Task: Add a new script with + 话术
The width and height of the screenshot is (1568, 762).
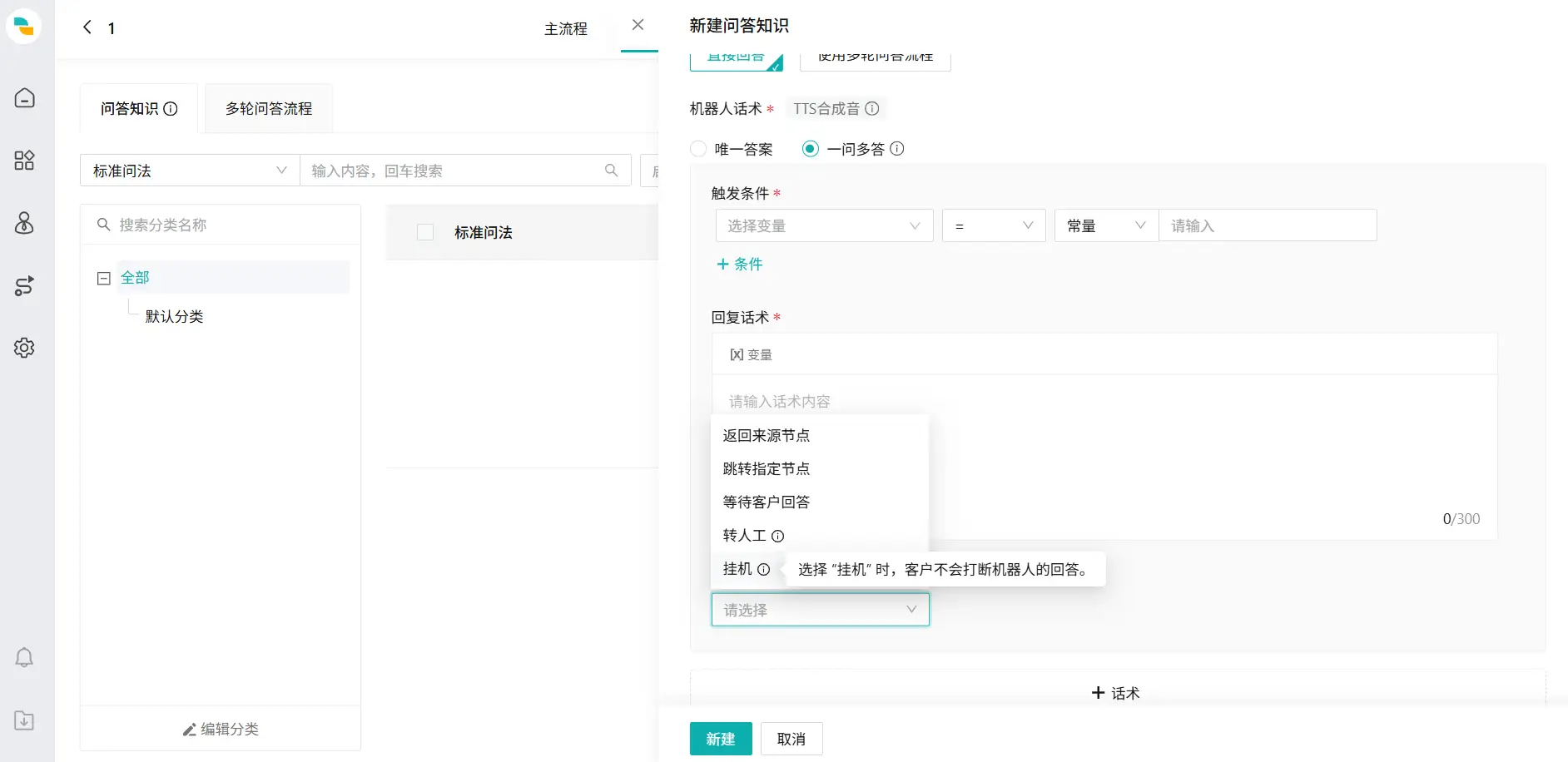Action: point(1115,693)
